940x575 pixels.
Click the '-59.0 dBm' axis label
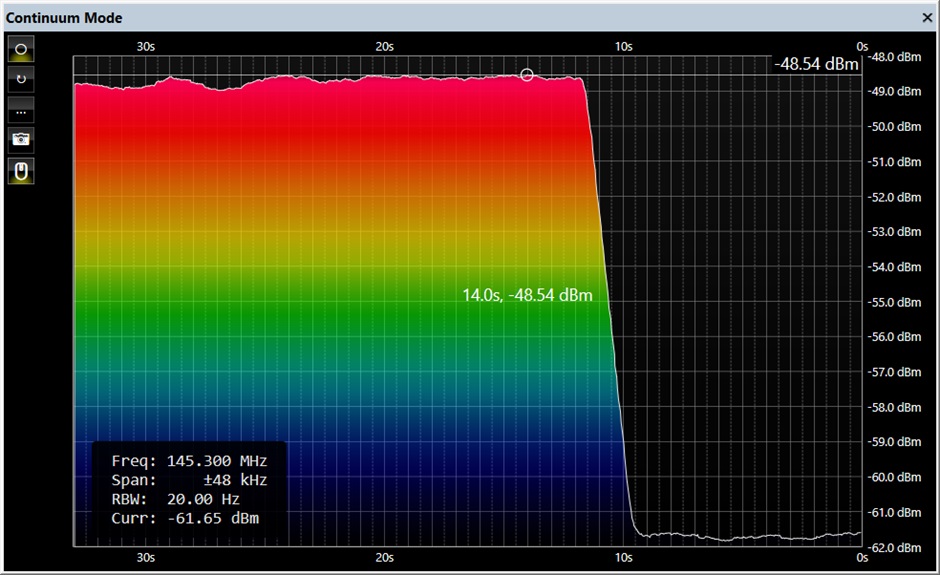894,442
